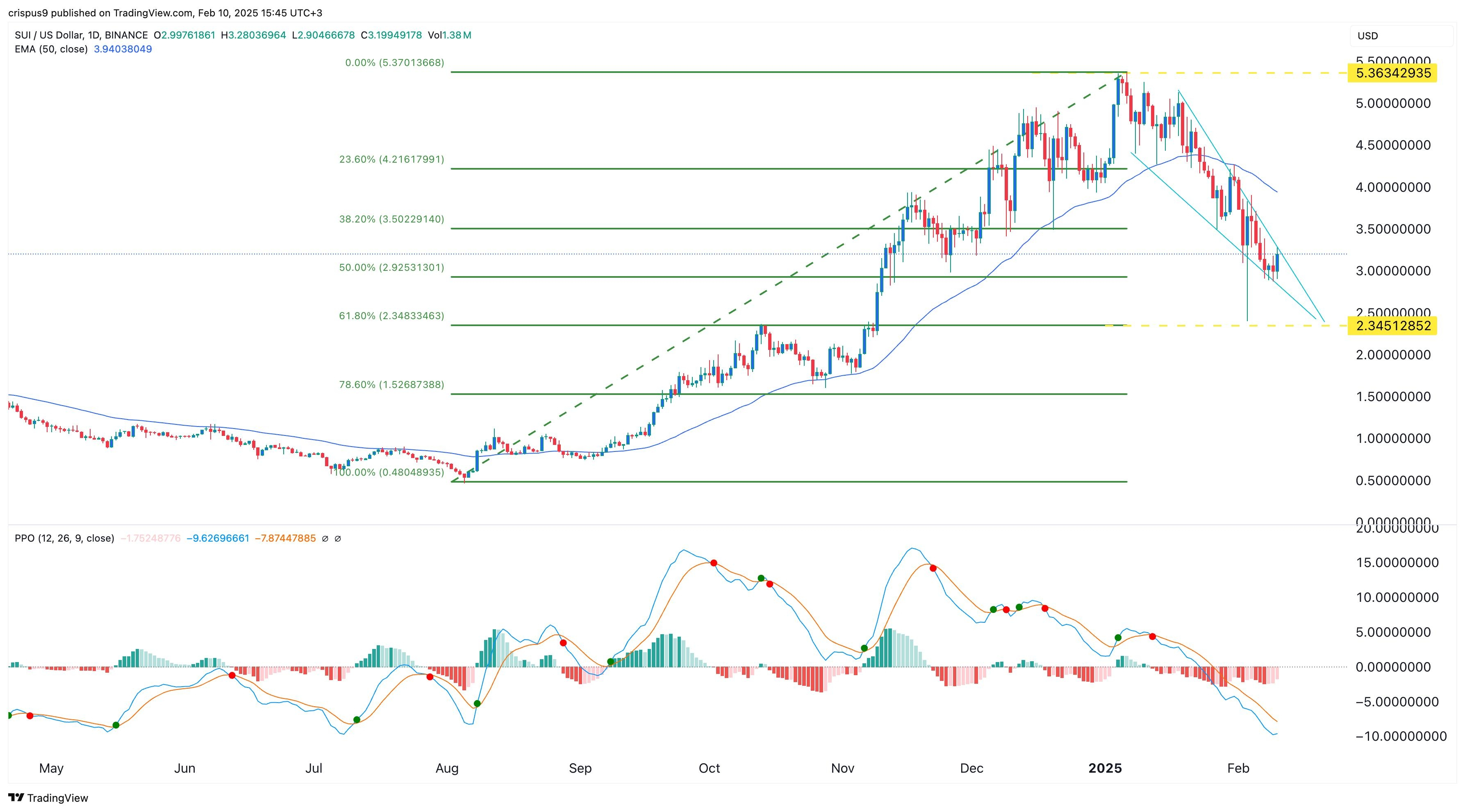Click the 61.80% Fibonacci level label

click(x=391, y=316)
